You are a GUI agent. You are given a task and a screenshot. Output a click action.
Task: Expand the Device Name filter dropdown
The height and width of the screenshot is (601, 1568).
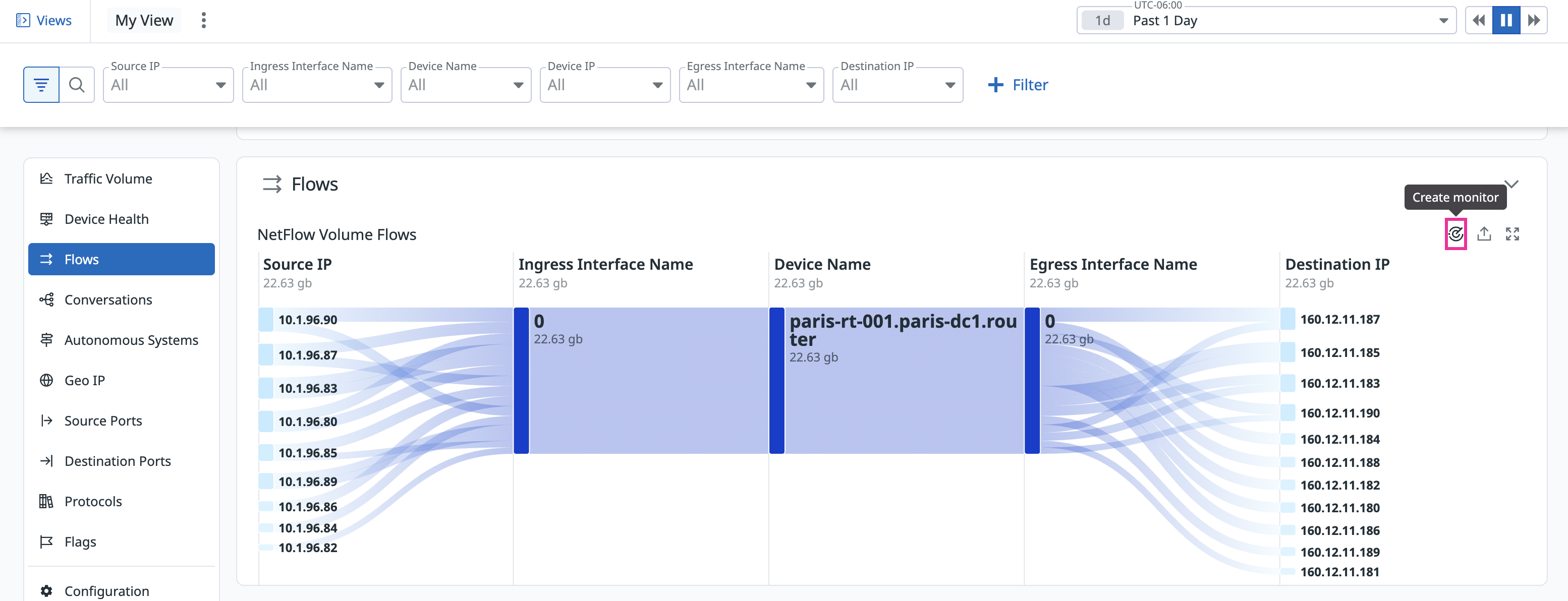[518, 85]
